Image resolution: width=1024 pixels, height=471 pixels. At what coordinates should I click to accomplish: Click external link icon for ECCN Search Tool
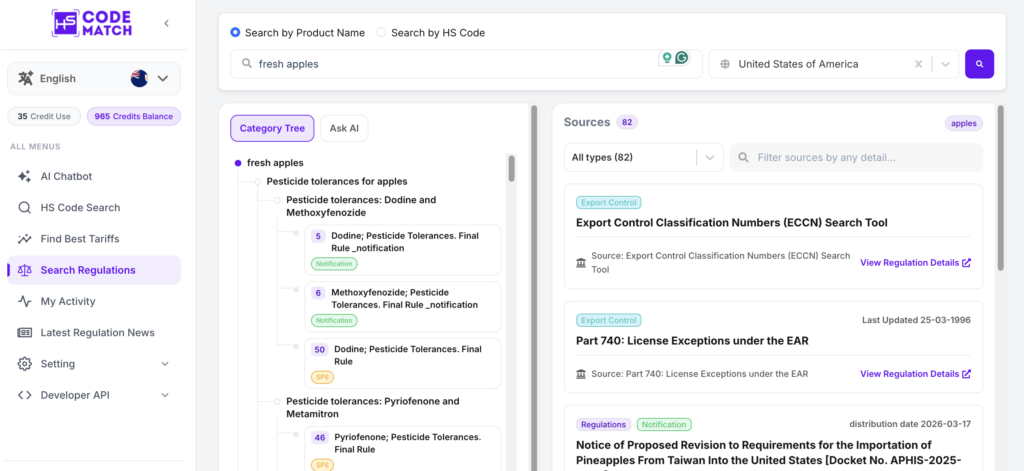[967, 263]
